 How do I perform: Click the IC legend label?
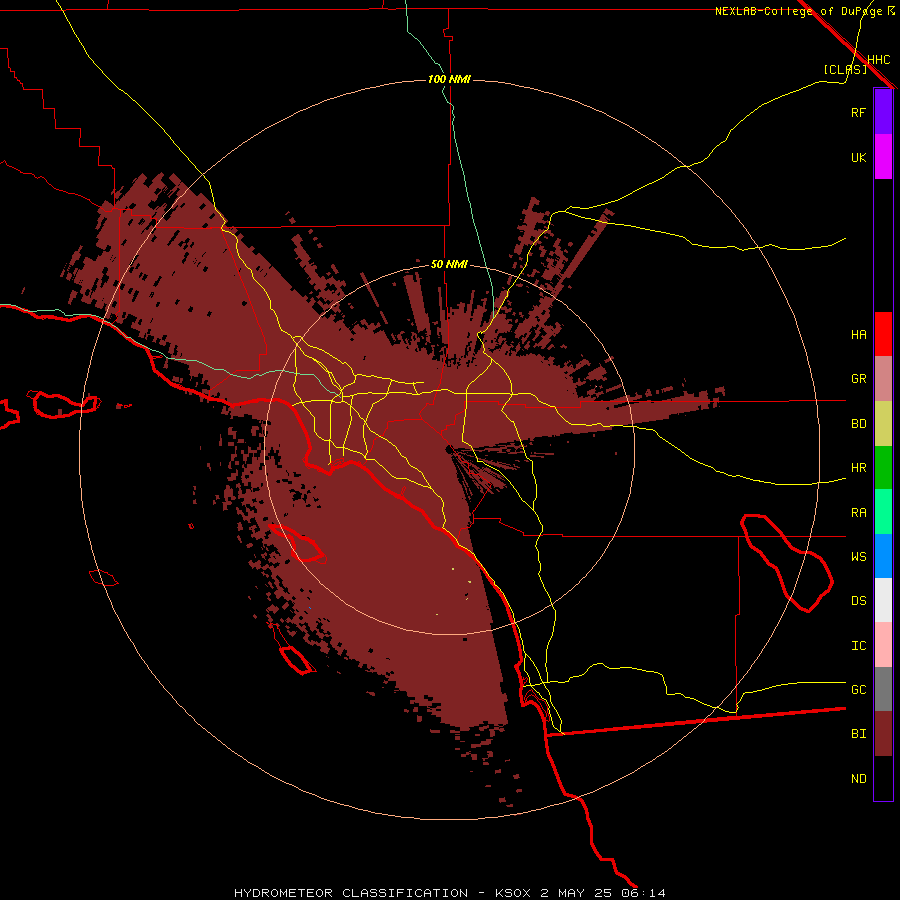coord(859,646)
